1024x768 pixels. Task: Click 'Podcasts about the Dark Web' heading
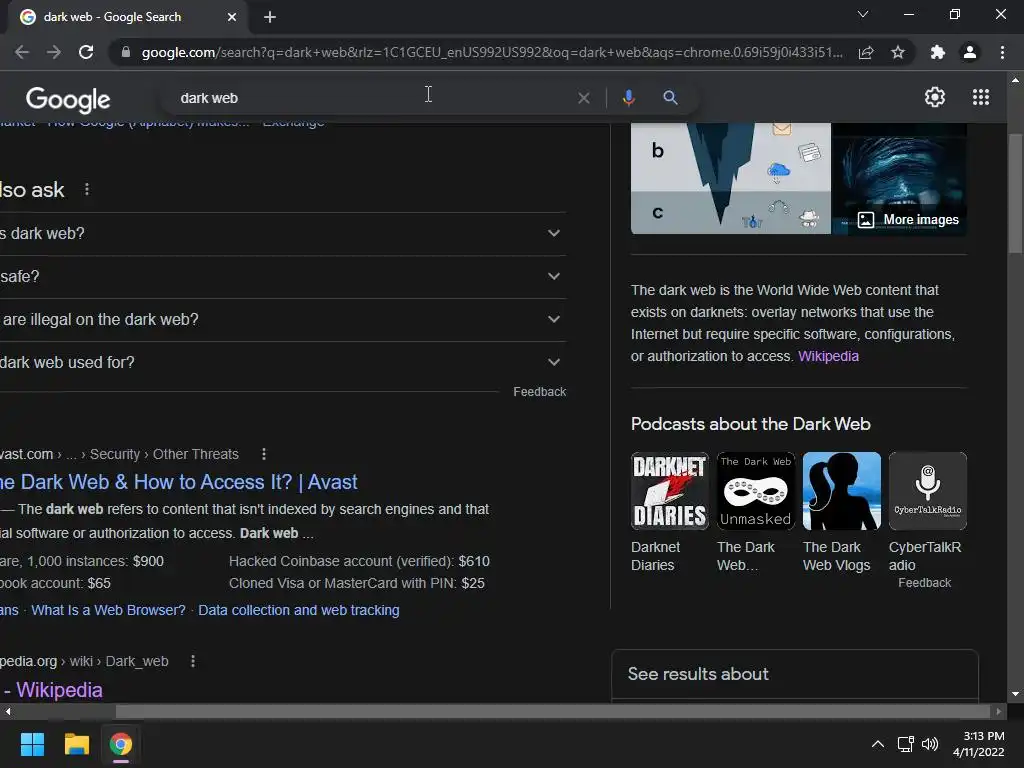750,424
